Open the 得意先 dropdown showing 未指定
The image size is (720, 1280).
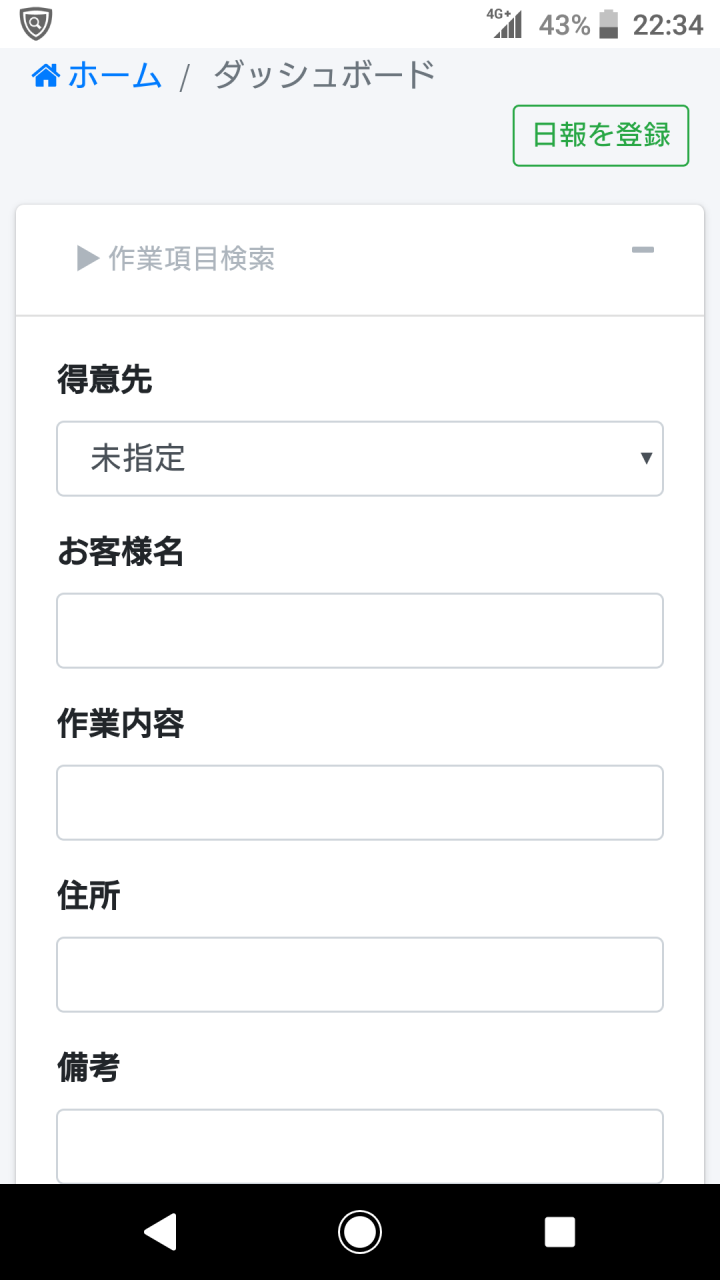click(360, 458)
